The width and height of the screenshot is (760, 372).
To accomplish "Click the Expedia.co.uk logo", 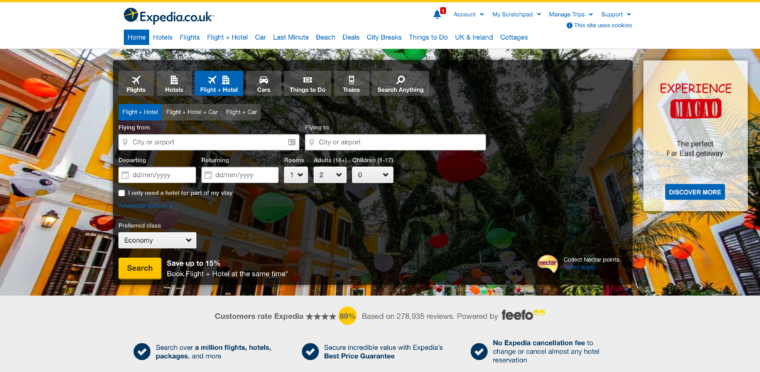I will tap(169, 16).
